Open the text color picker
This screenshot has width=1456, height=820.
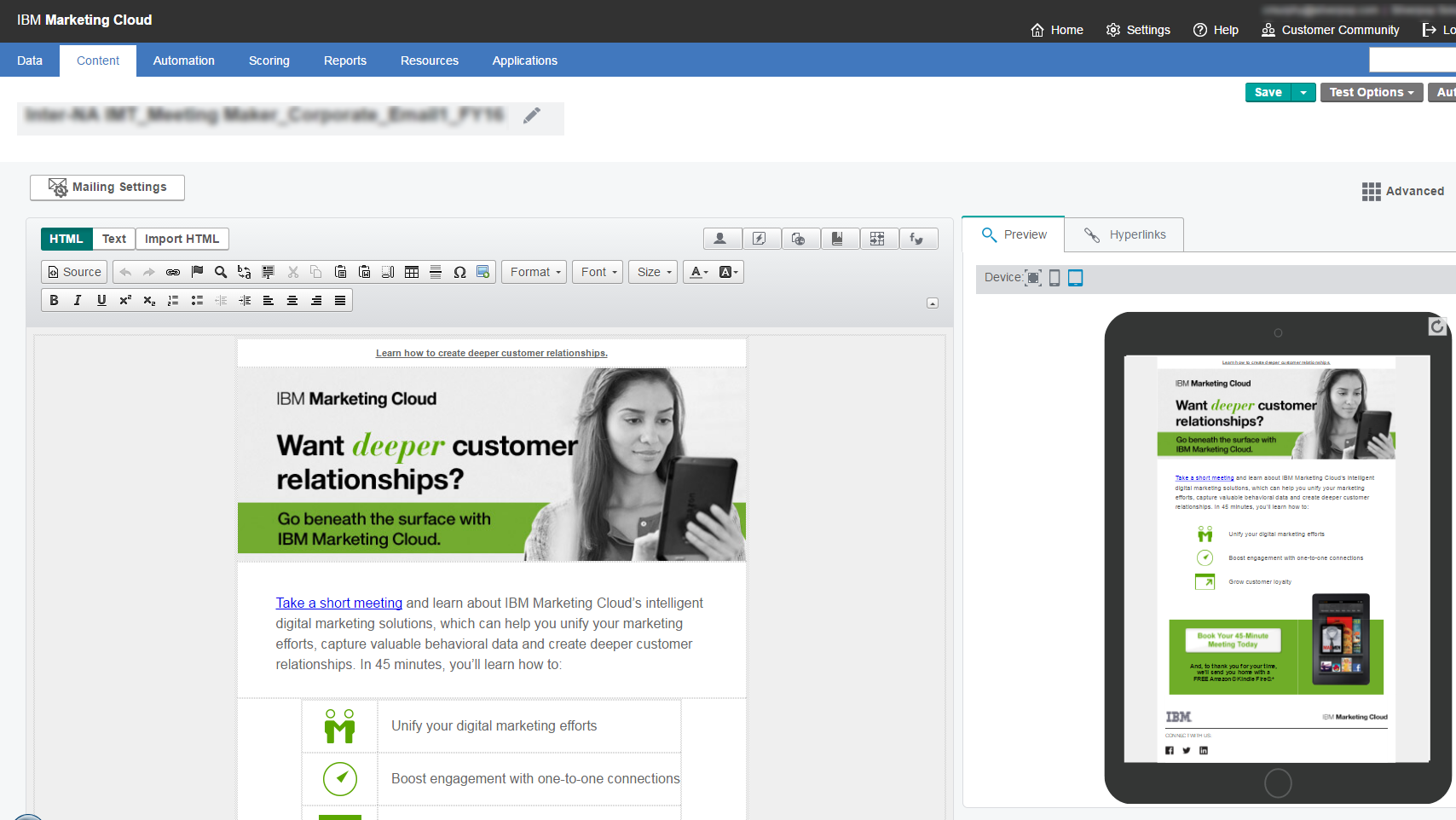point(697,271)
